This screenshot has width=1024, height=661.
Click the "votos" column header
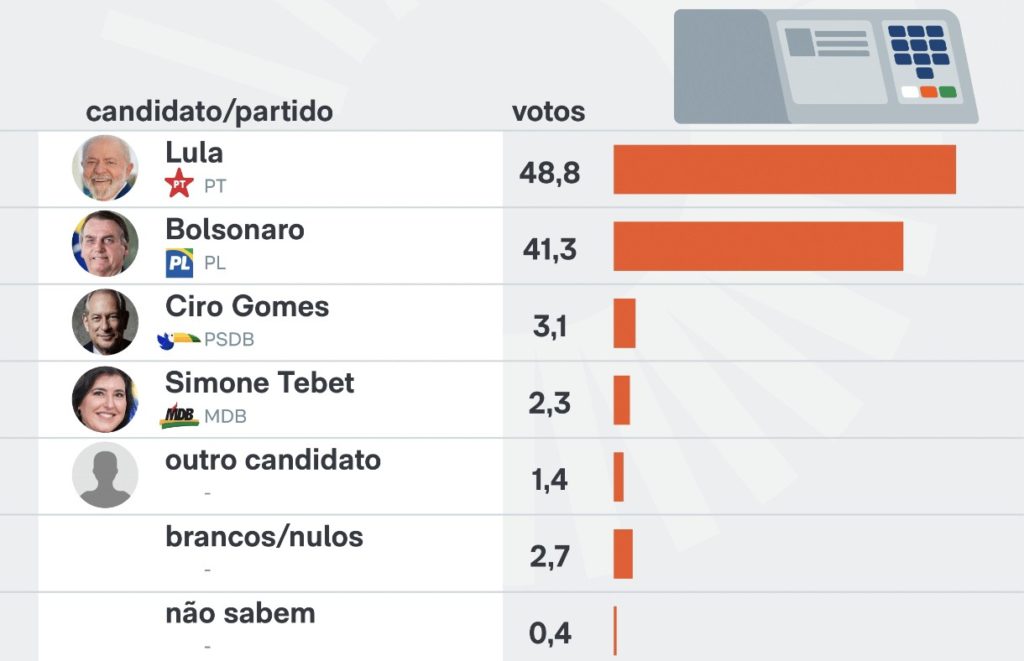coord(548,111)
